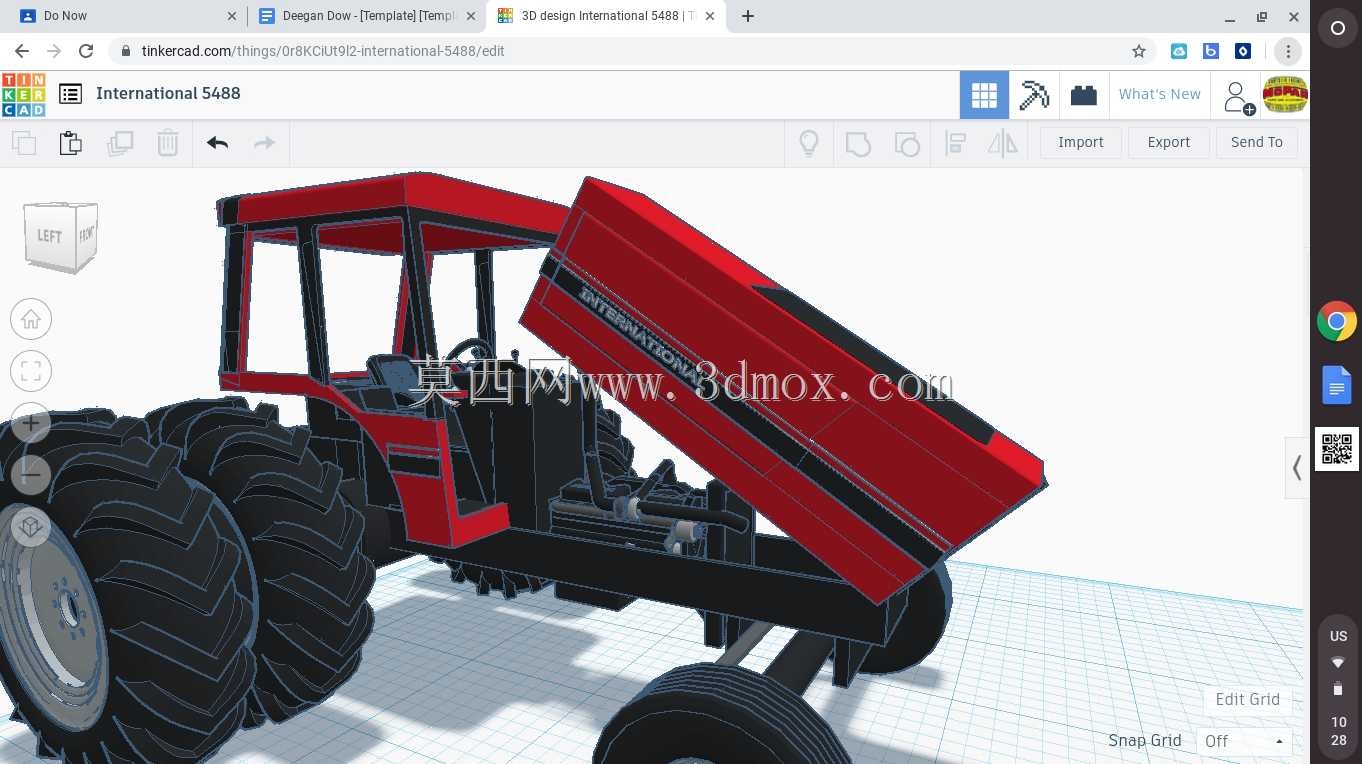Open the Snap Grid dropdown
The height and width of the screenshot is (764, 1362).
tap(1245, 741)
